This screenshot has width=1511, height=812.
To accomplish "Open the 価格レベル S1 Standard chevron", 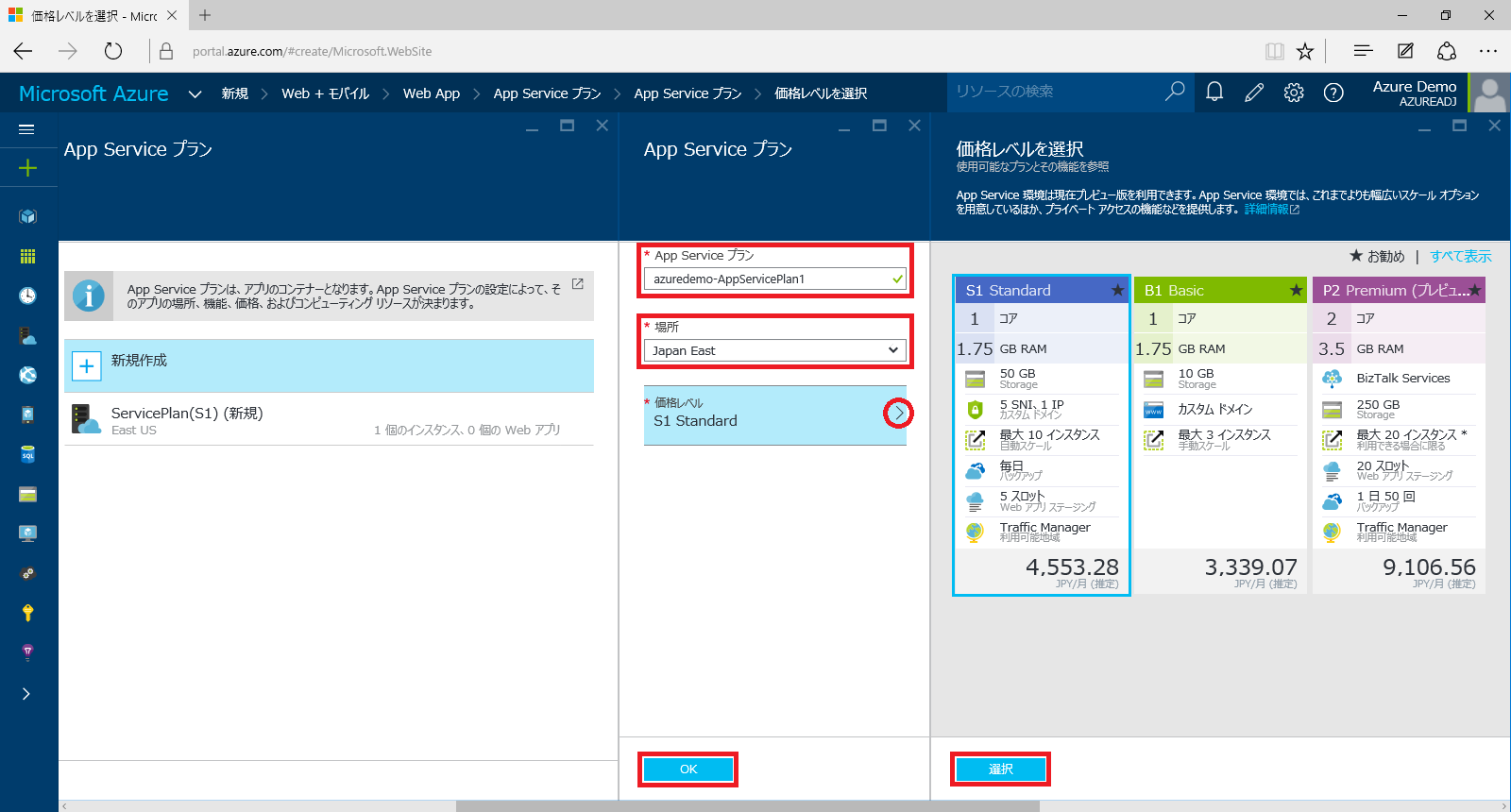I will click(899, 413).
